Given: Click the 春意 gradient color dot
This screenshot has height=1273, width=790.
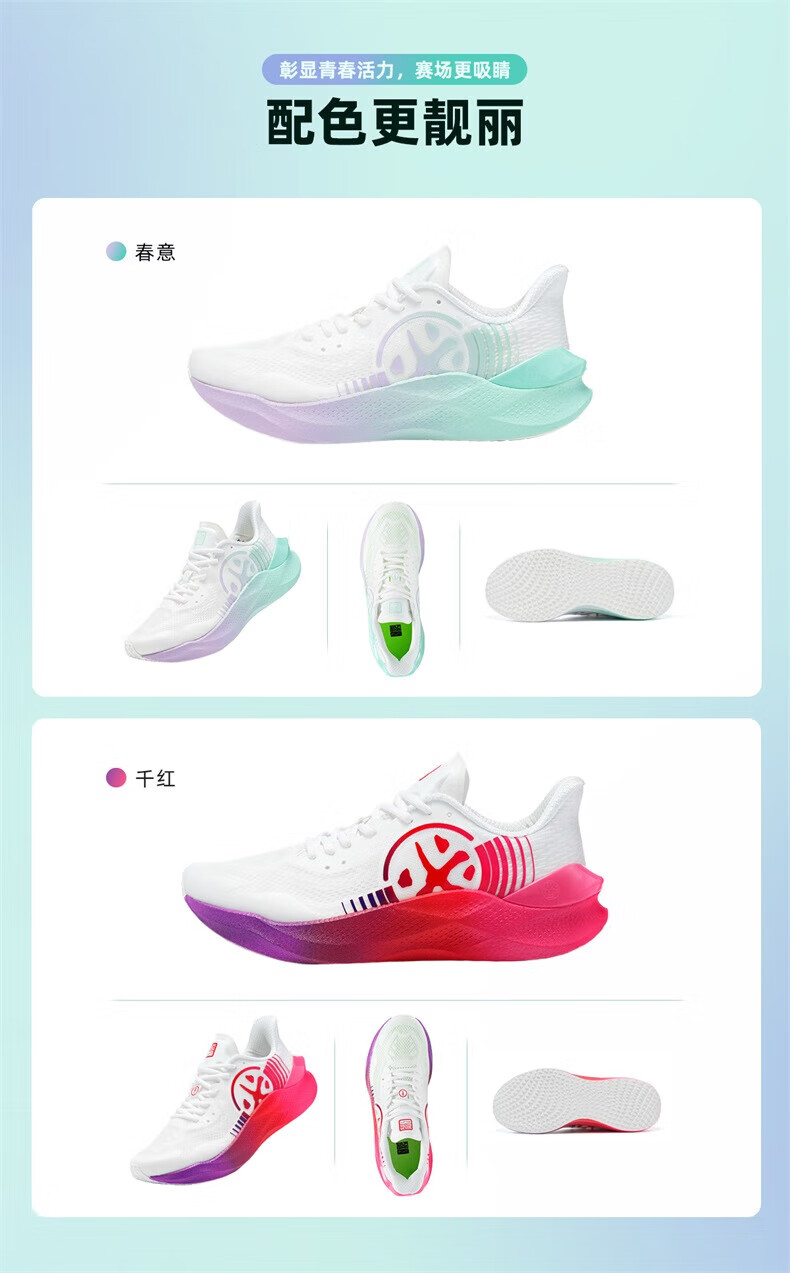Looking at the screenshot, I should [x=116, y=252].
